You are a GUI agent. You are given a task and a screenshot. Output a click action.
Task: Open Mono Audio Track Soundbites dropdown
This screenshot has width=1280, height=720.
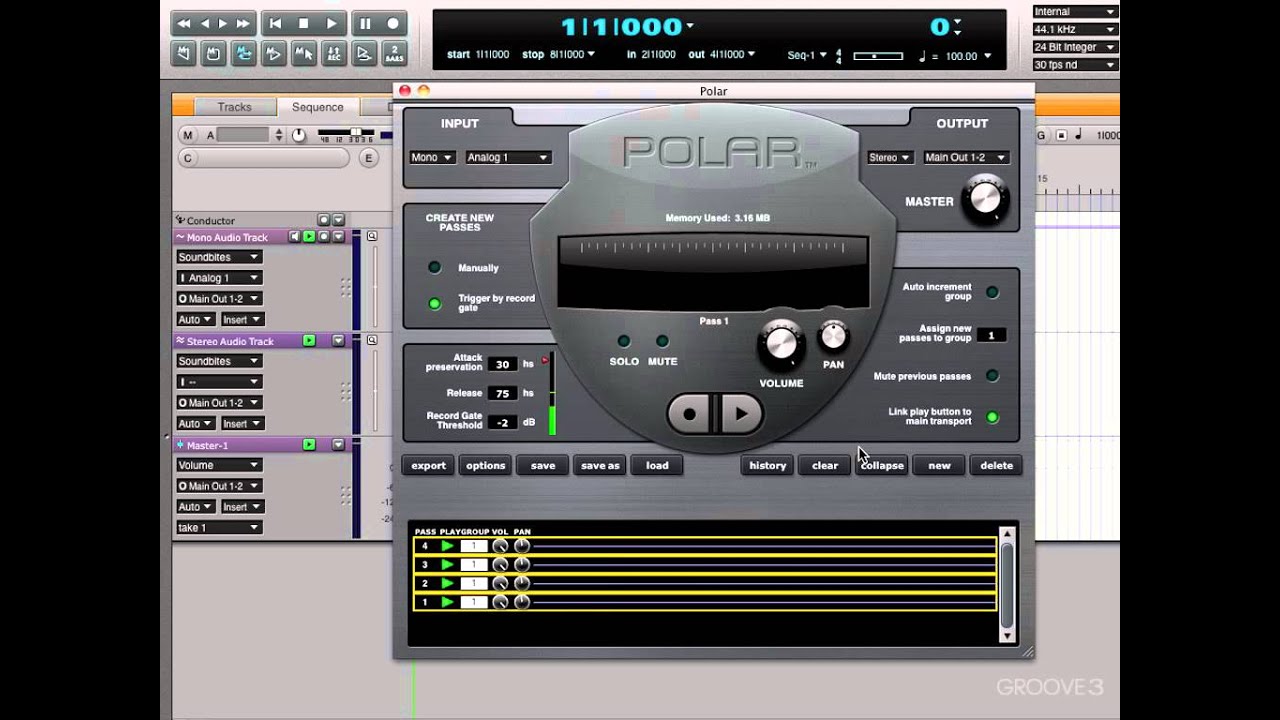pos(219,257)
